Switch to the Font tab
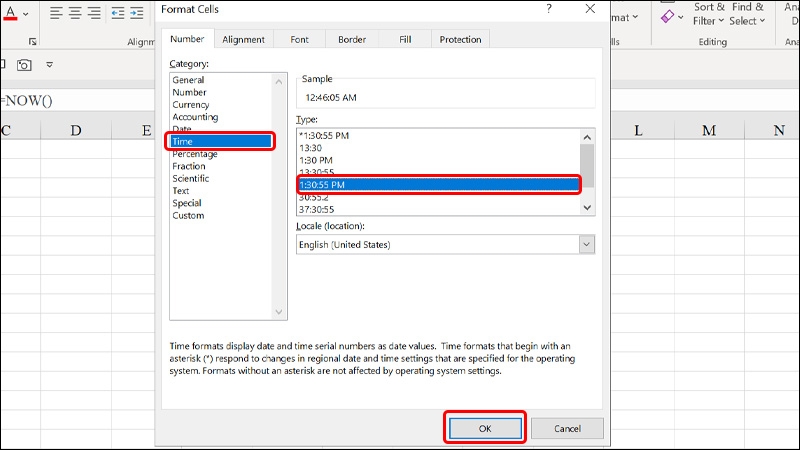 [x=299, y=39]
